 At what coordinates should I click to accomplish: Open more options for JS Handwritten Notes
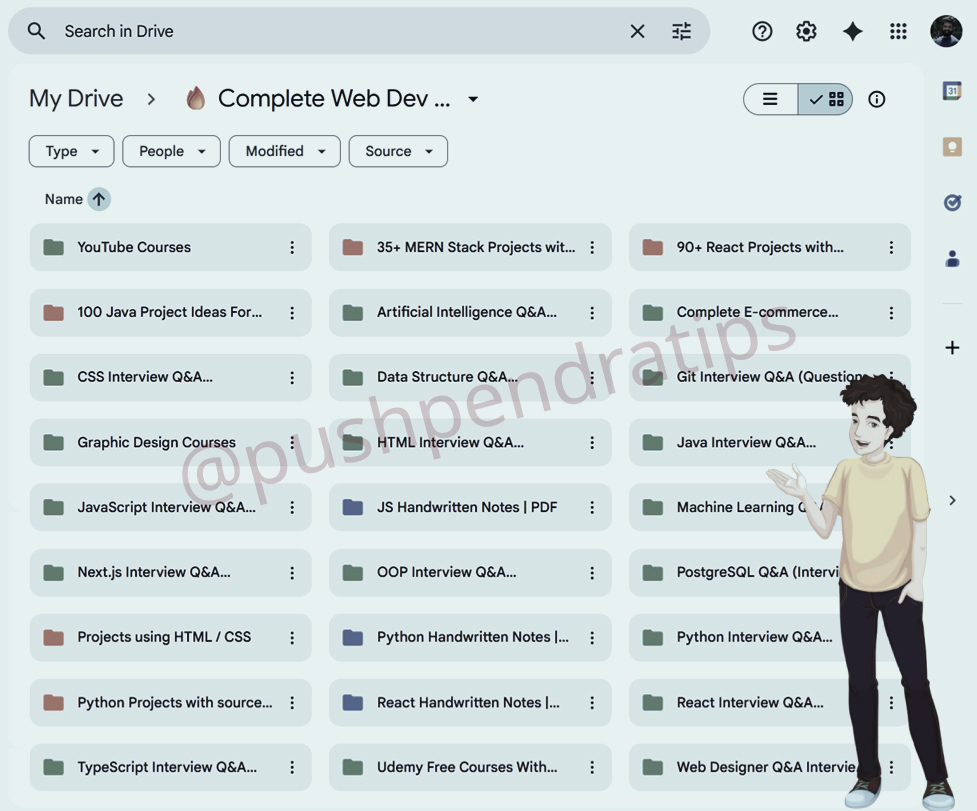coord(592,508)
